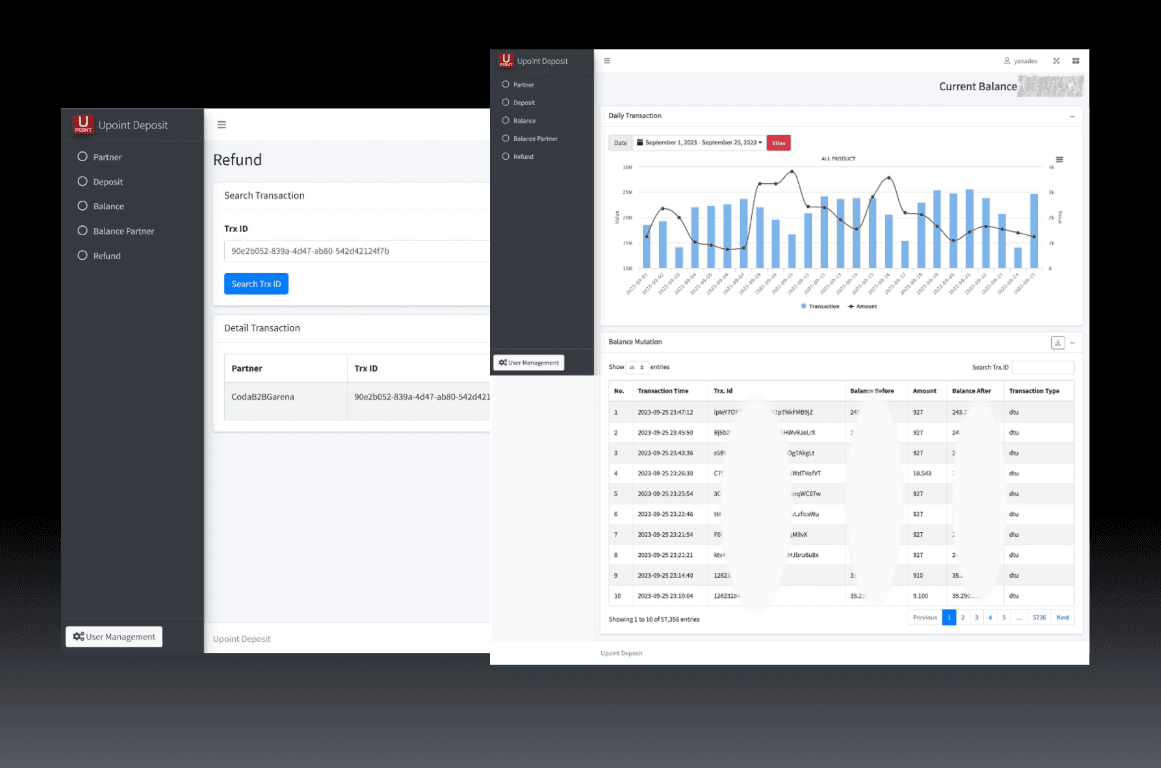Open the sidebar hamburger menu icon

click(607, 61)
